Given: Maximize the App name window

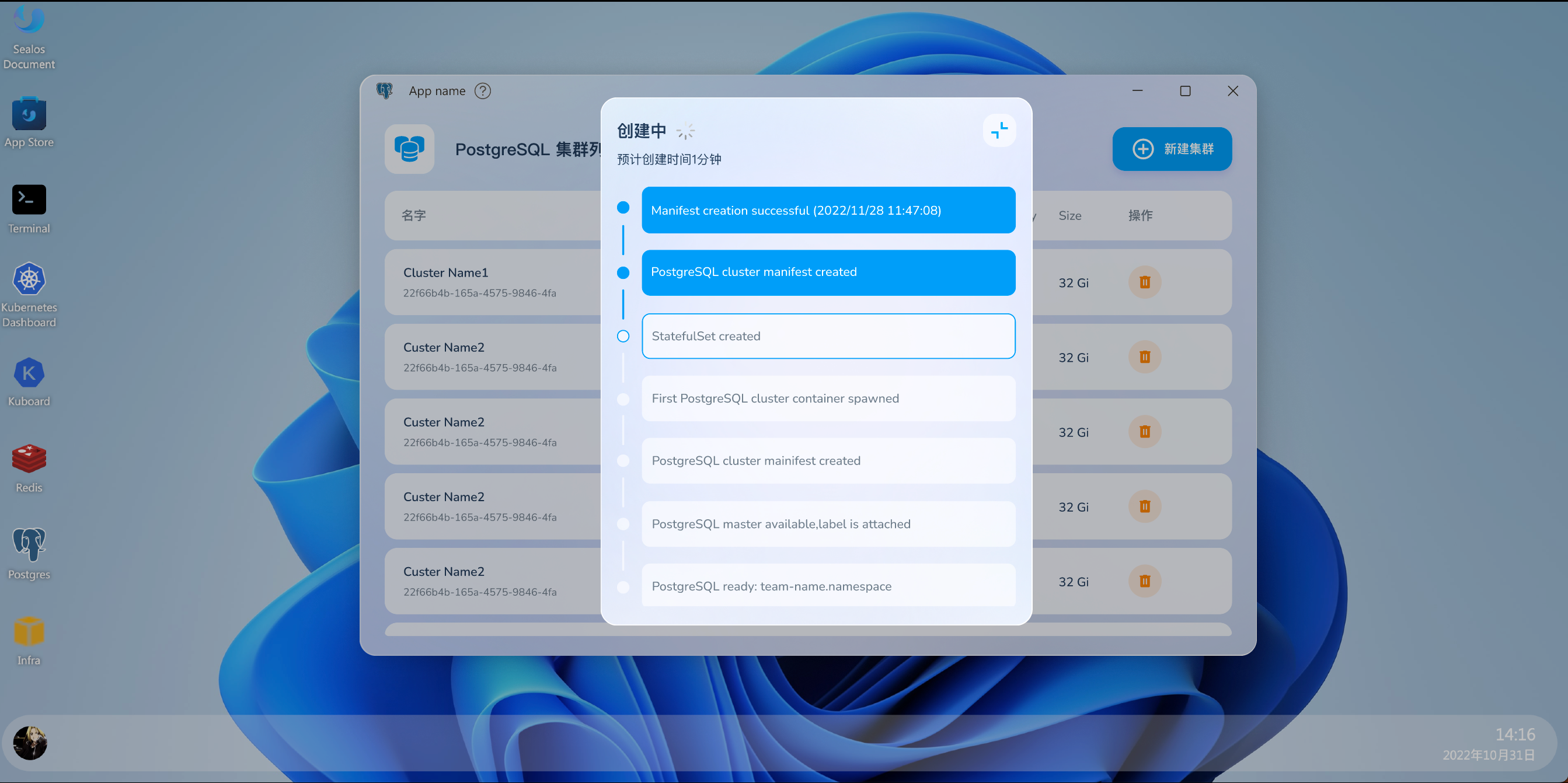Looking at the screenshot, I should pos(1184,90).
